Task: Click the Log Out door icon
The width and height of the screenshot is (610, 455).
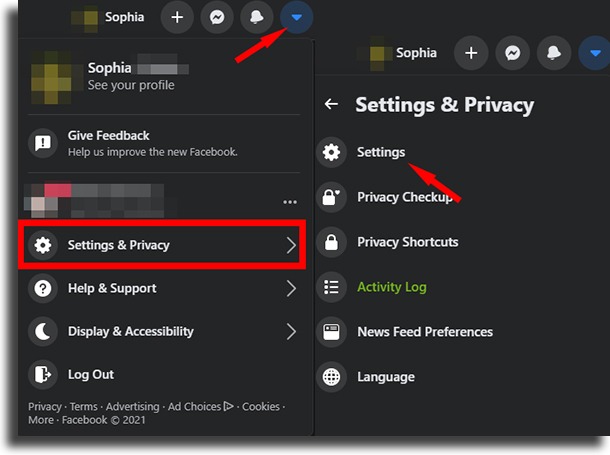Action: coord(43,374)
